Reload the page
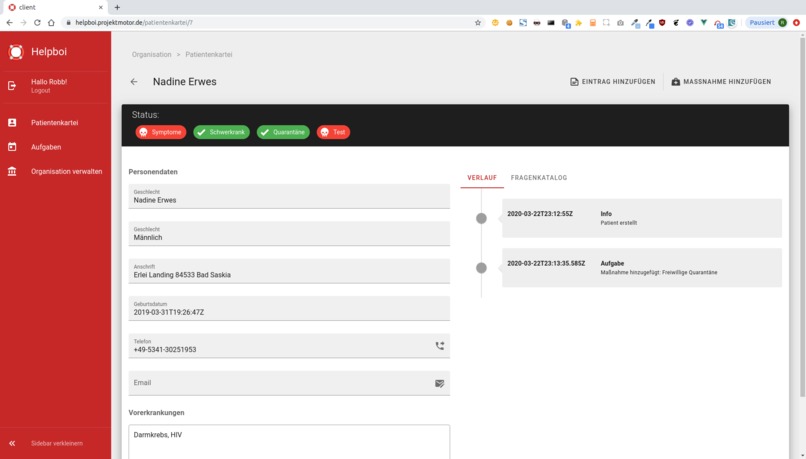Viewport: 806px width, 459px height. [37, 23]
